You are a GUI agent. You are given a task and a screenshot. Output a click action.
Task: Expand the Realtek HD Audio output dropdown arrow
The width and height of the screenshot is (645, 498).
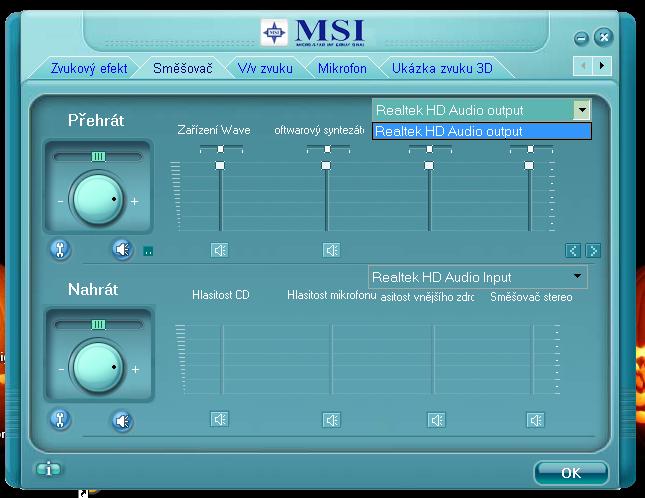(582, 110)
